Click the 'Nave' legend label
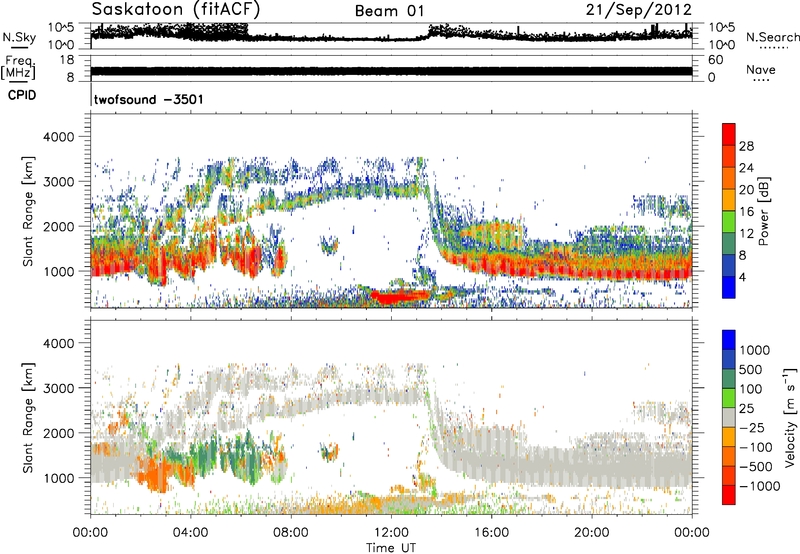 pyautogui.click(x=761, y=69)
